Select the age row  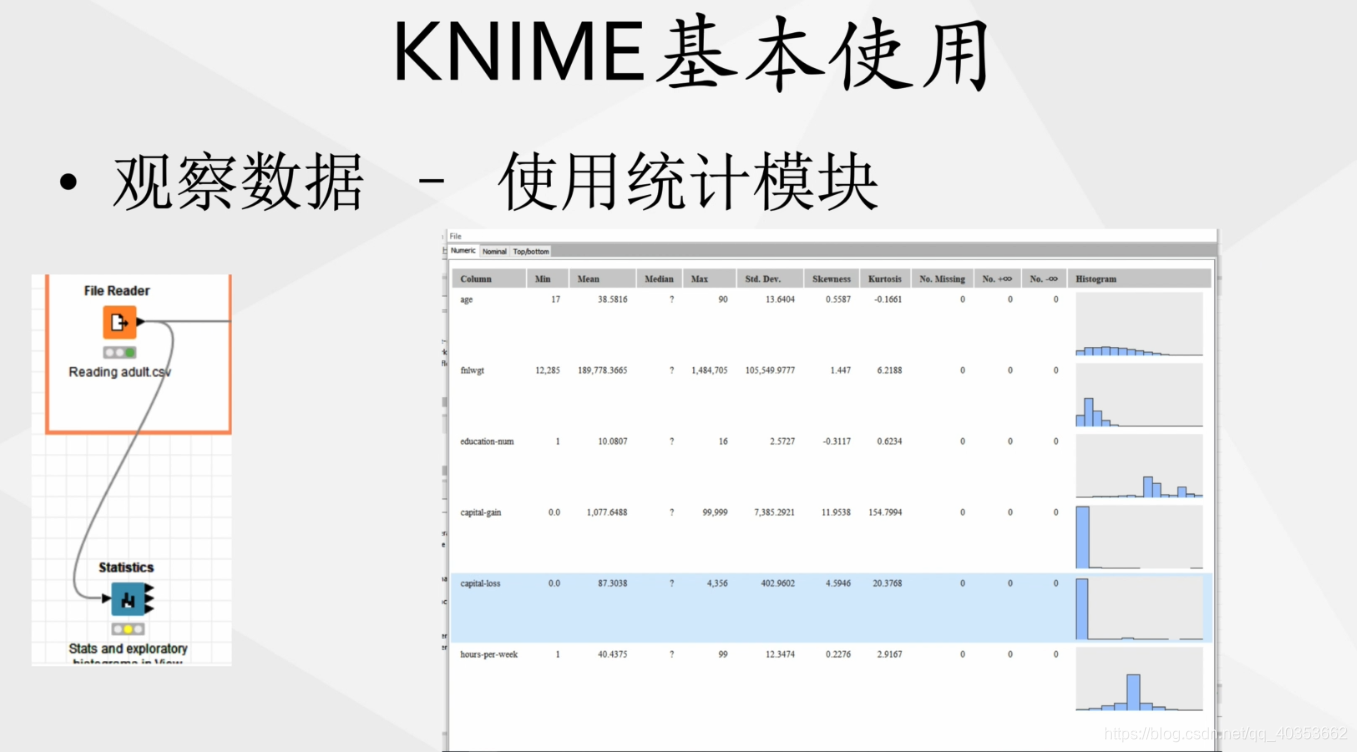[831, 324]
